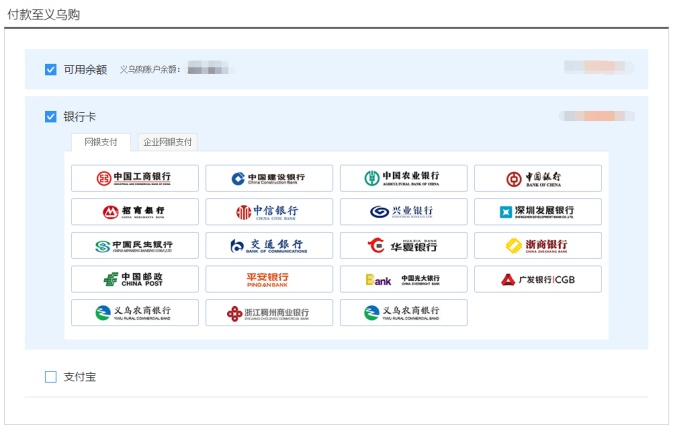Uncheck the 可用余额 balance checkbox
This screenshot has width=700, height=431.
(x=51, y=70)
